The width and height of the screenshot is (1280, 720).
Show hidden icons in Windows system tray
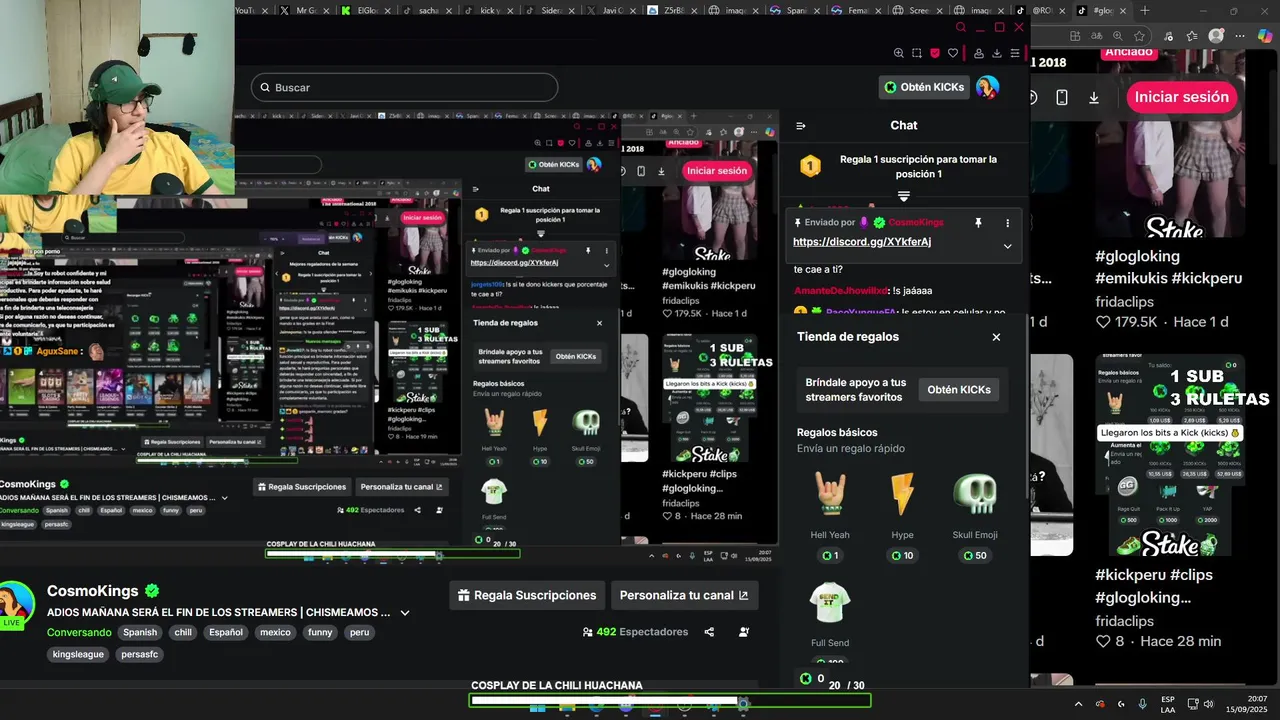1078,704
